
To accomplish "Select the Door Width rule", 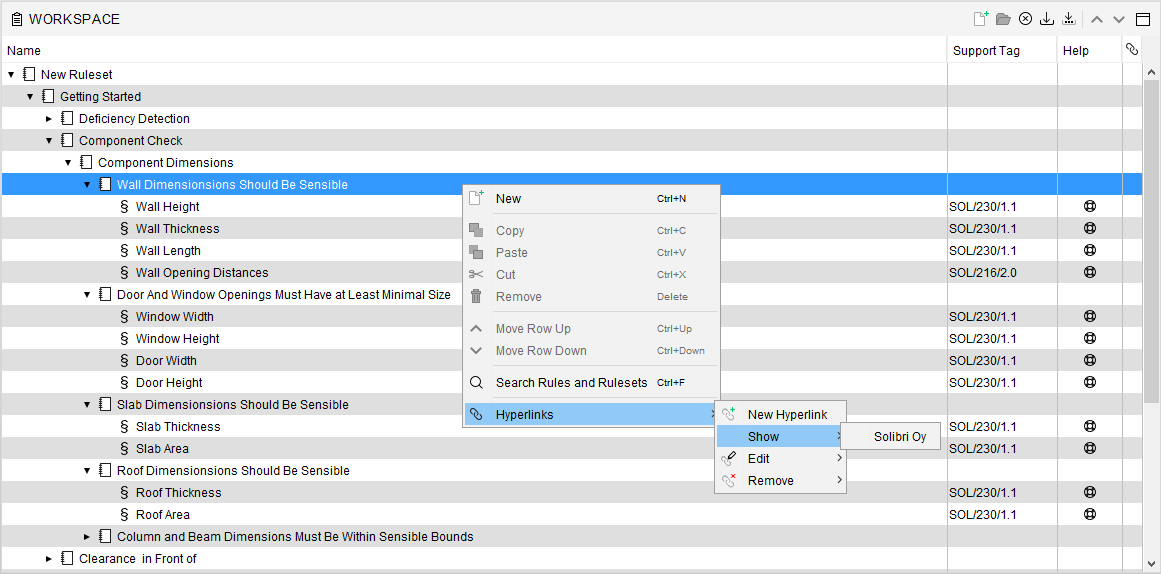I will [x=166, y=361].
